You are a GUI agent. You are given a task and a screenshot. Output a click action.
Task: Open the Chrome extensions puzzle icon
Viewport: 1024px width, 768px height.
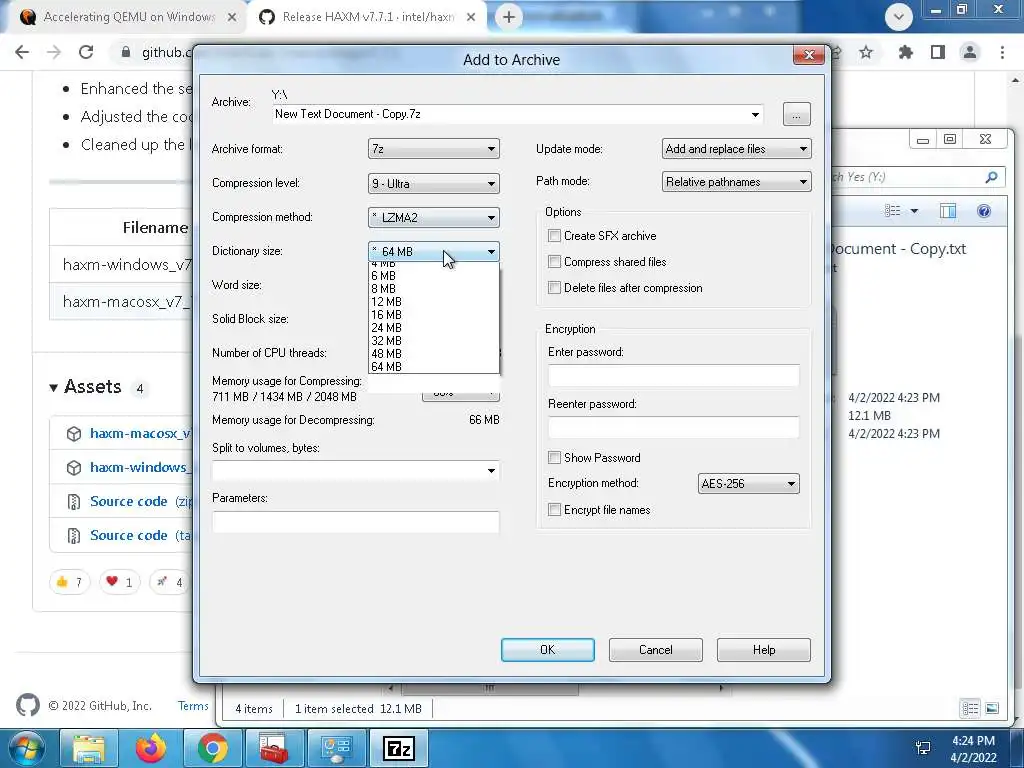coord(905,52)
